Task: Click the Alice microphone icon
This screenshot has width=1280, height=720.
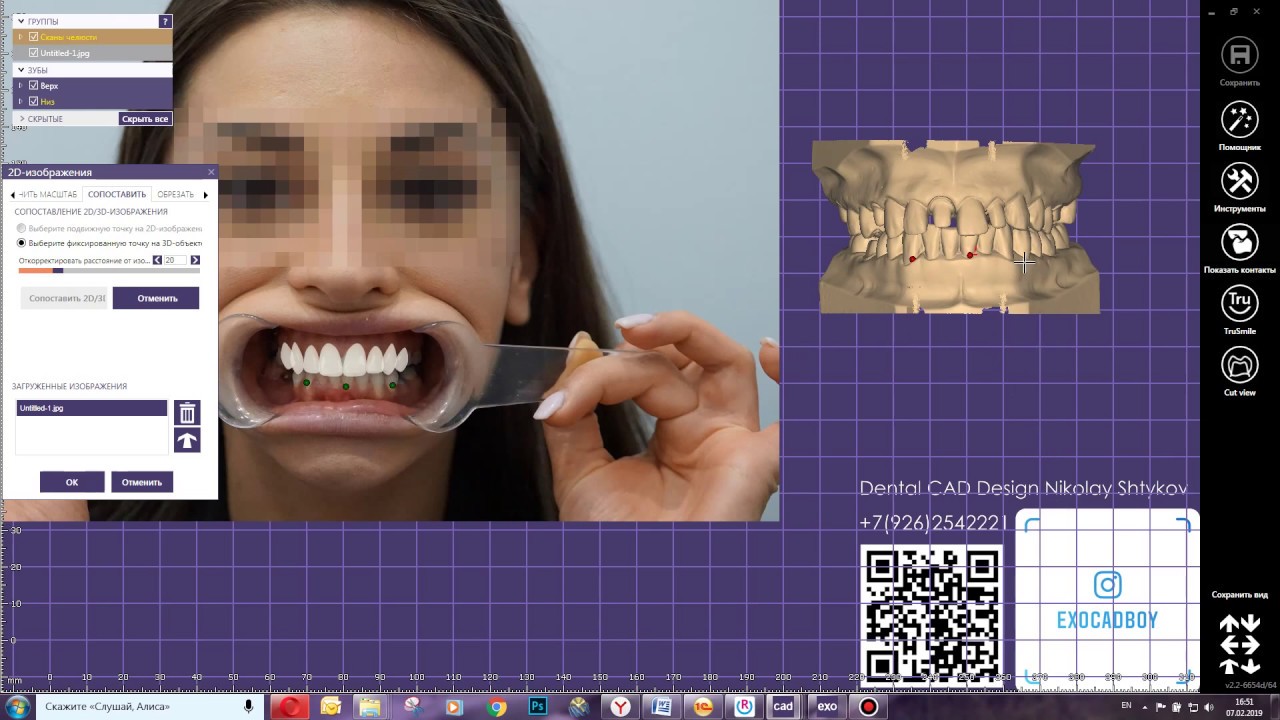Action: [249, 707]
